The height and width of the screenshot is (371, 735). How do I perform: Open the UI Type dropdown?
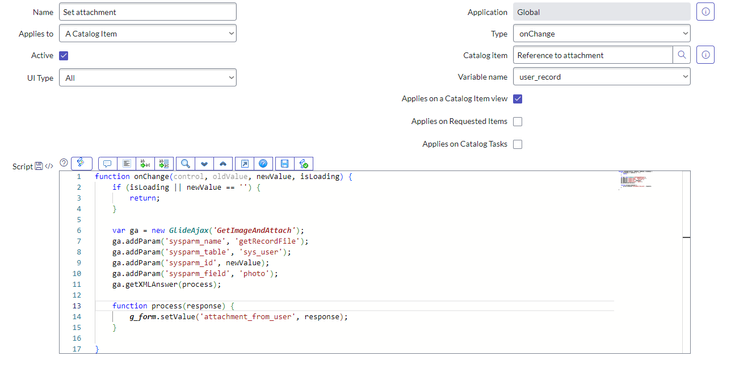[148, 78]
